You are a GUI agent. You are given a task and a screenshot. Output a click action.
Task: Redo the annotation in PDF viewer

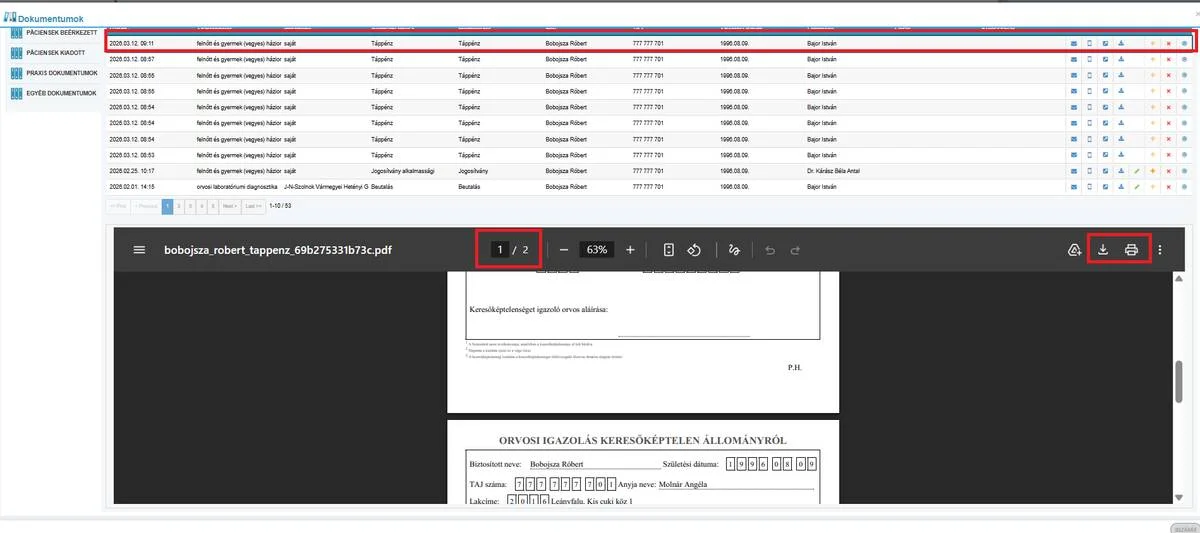(796, 250)
